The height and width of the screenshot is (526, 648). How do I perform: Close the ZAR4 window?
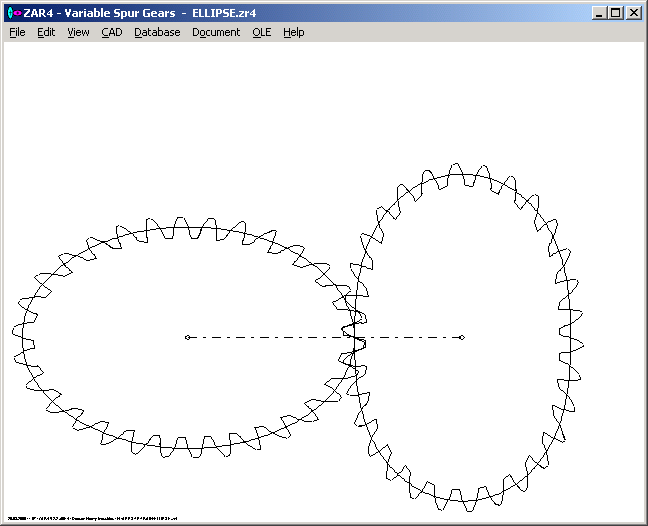point(634,13)
